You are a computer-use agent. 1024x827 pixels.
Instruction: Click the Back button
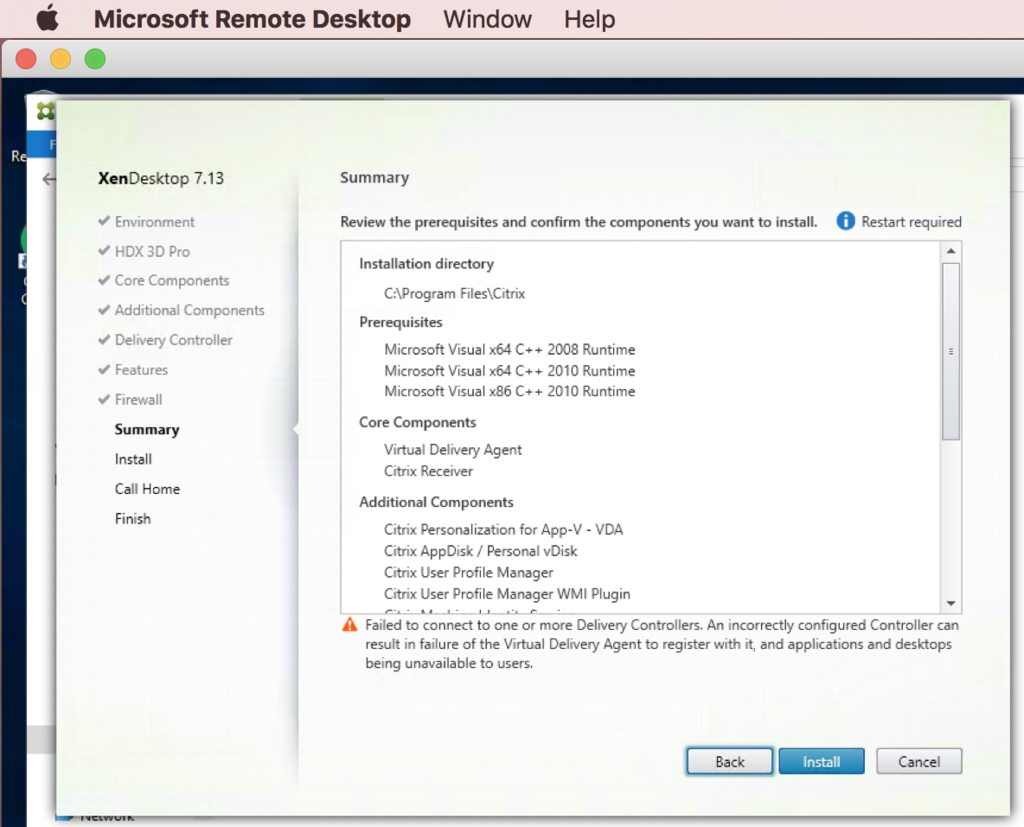click(x=729, y=762)
